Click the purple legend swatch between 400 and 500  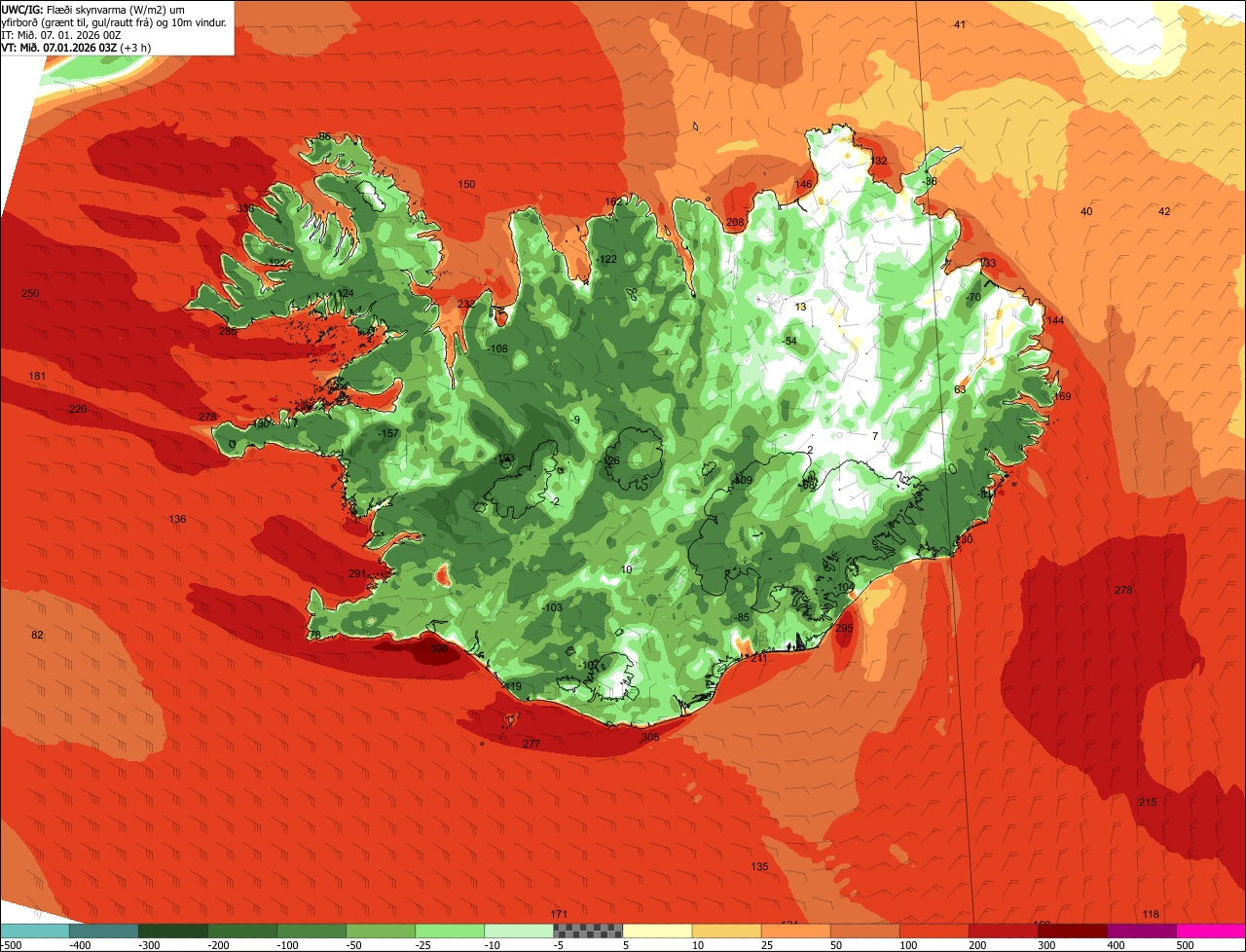[1142, 931]
